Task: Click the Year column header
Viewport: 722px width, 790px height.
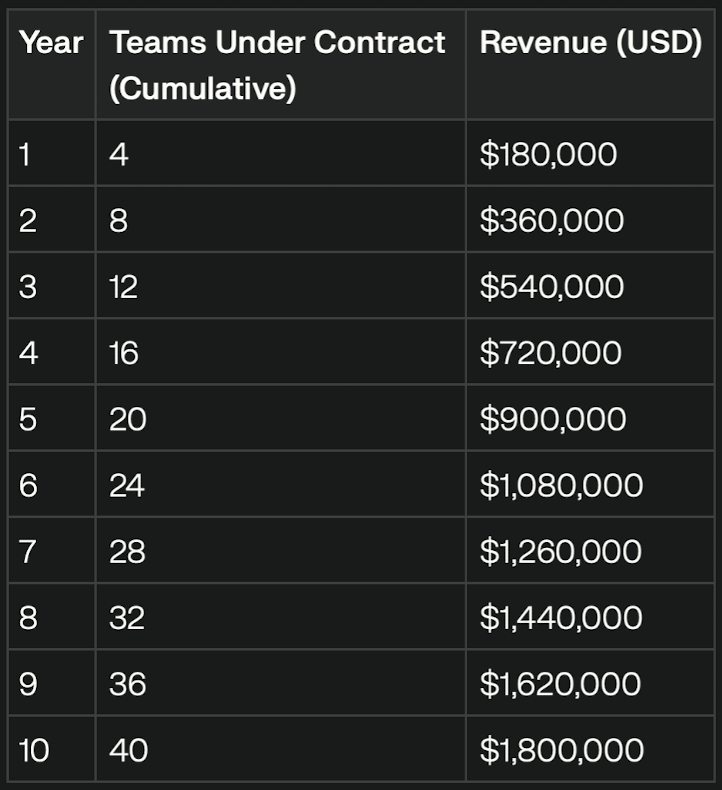Action: 52,43
